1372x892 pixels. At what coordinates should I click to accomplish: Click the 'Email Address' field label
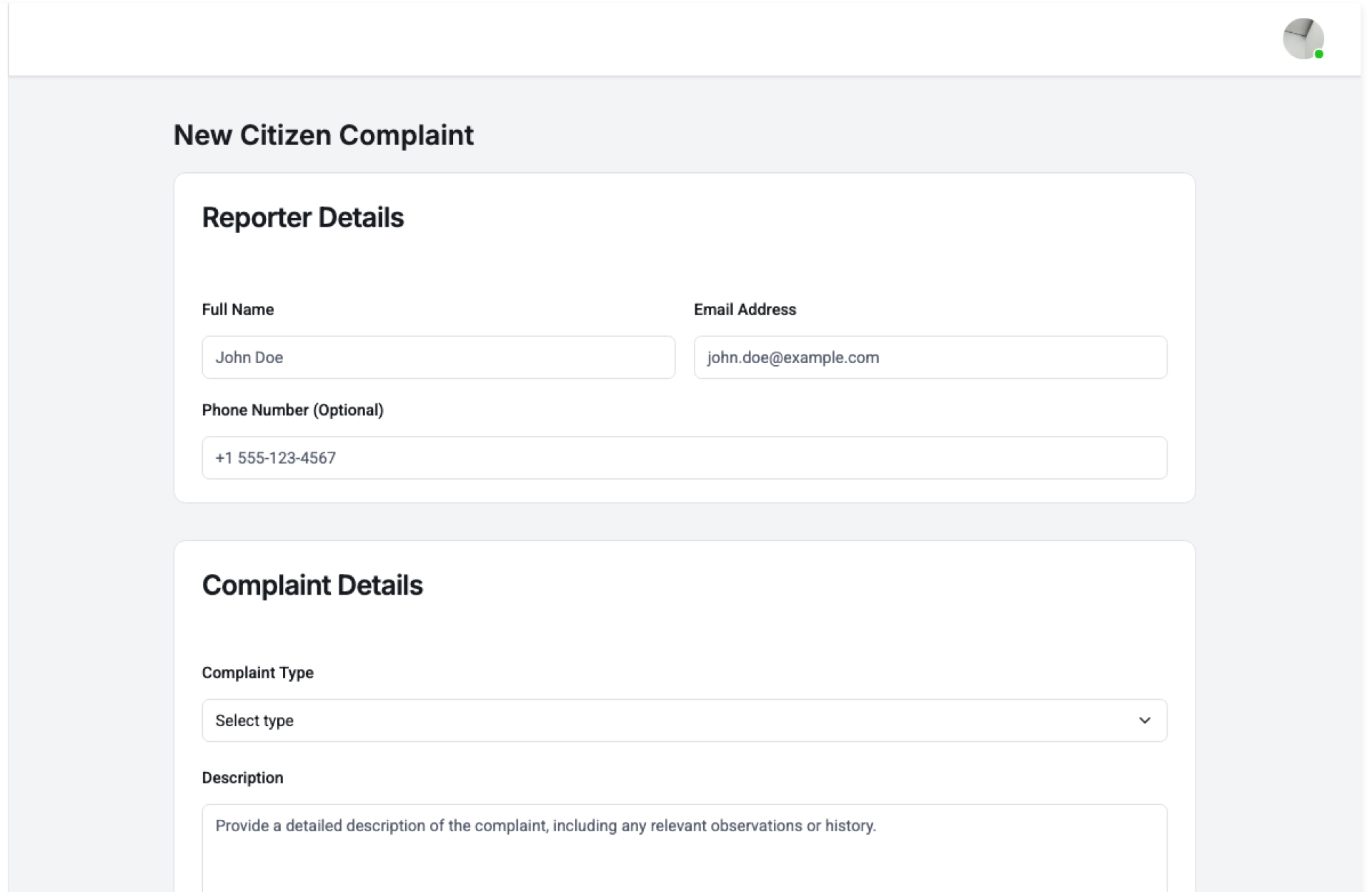(745, 309)
